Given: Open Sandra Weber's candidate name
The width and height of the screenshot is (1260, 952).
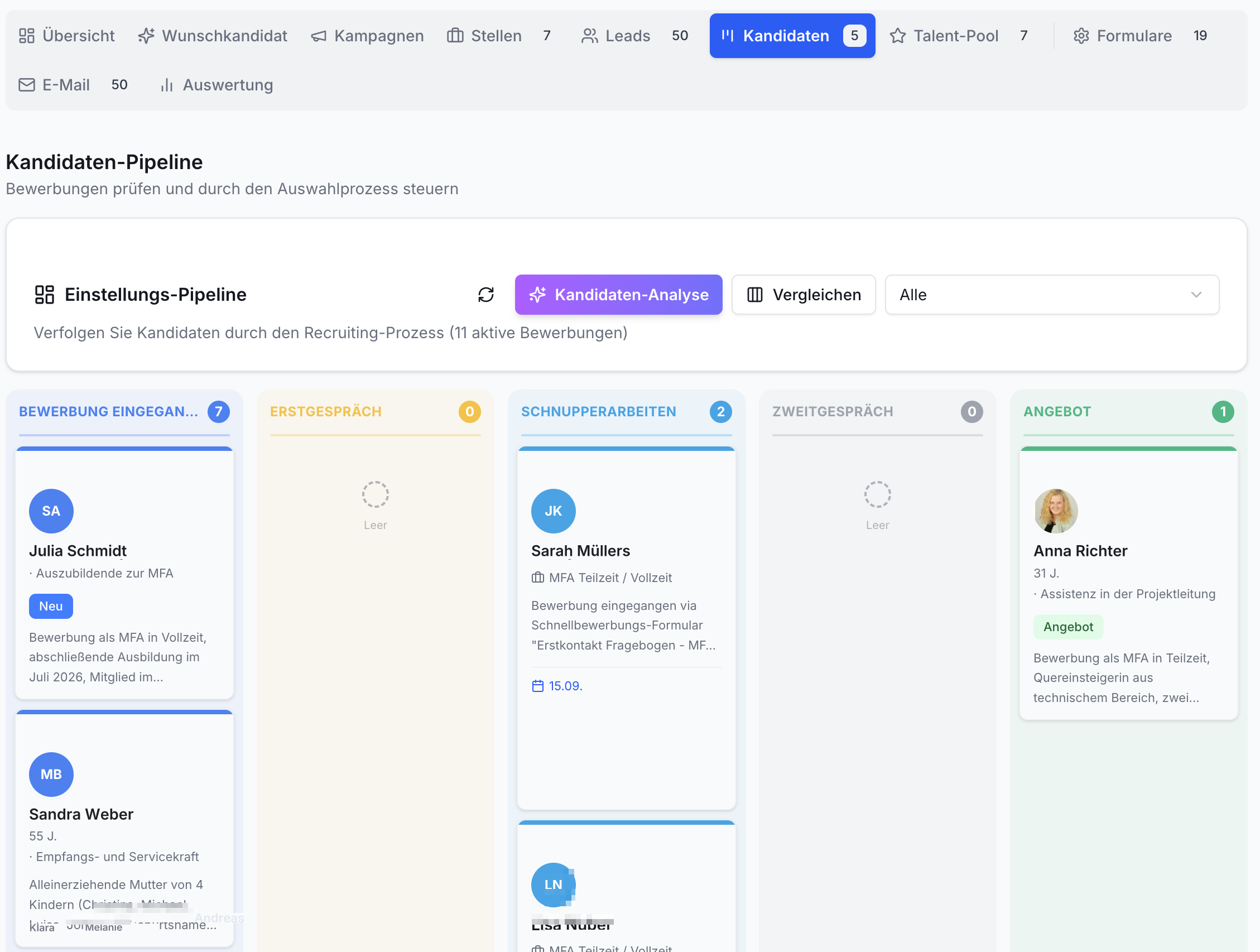Looking at the screenshot, I should [x=81, y=814].
